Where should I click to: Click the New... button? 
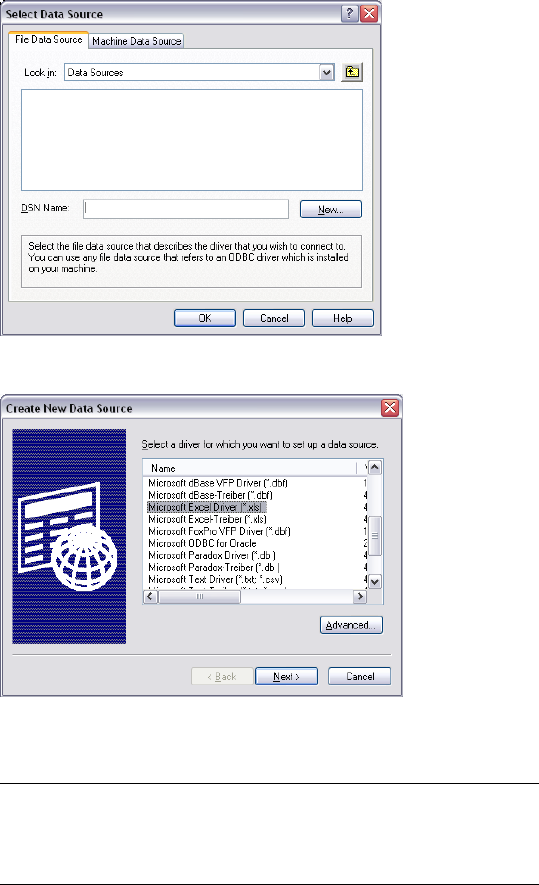tap(331, 209)
